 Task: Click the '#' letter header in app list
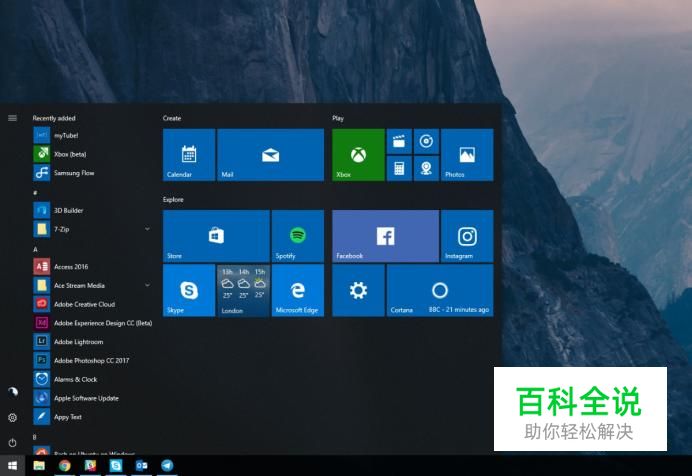point(35,192)
